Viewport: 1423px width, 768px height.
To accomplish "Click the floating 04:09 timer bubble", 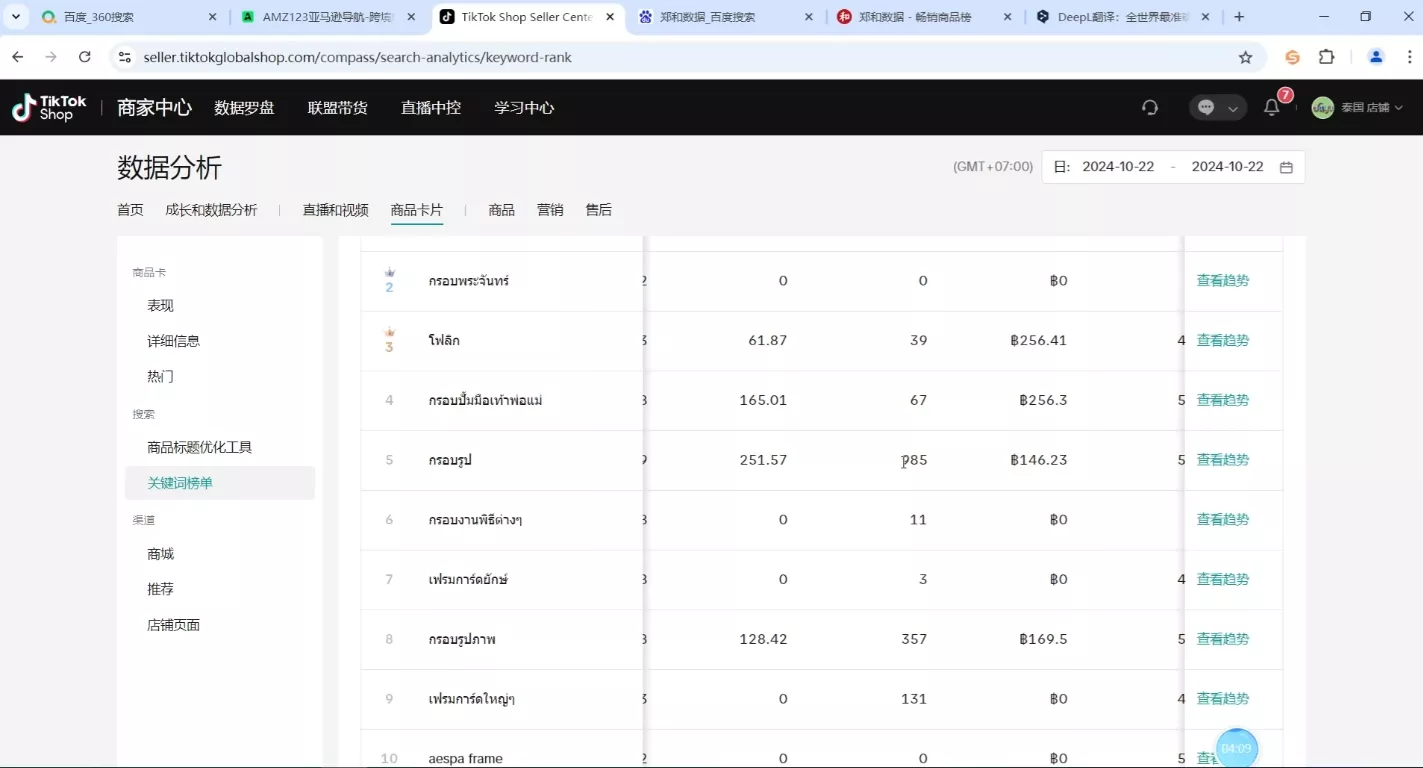I will point(1236,747).
